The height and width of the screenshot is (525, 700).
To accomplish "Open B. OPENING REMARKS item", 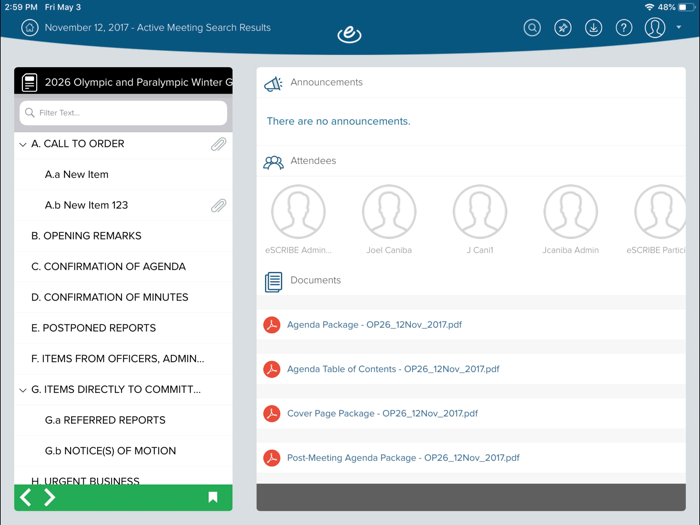I will [123, 236].
